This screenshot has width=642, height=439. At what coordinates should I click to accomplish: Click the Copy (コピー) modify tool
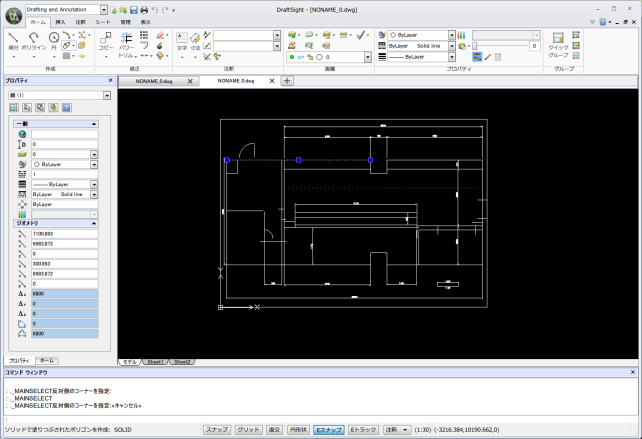[106, 40]
